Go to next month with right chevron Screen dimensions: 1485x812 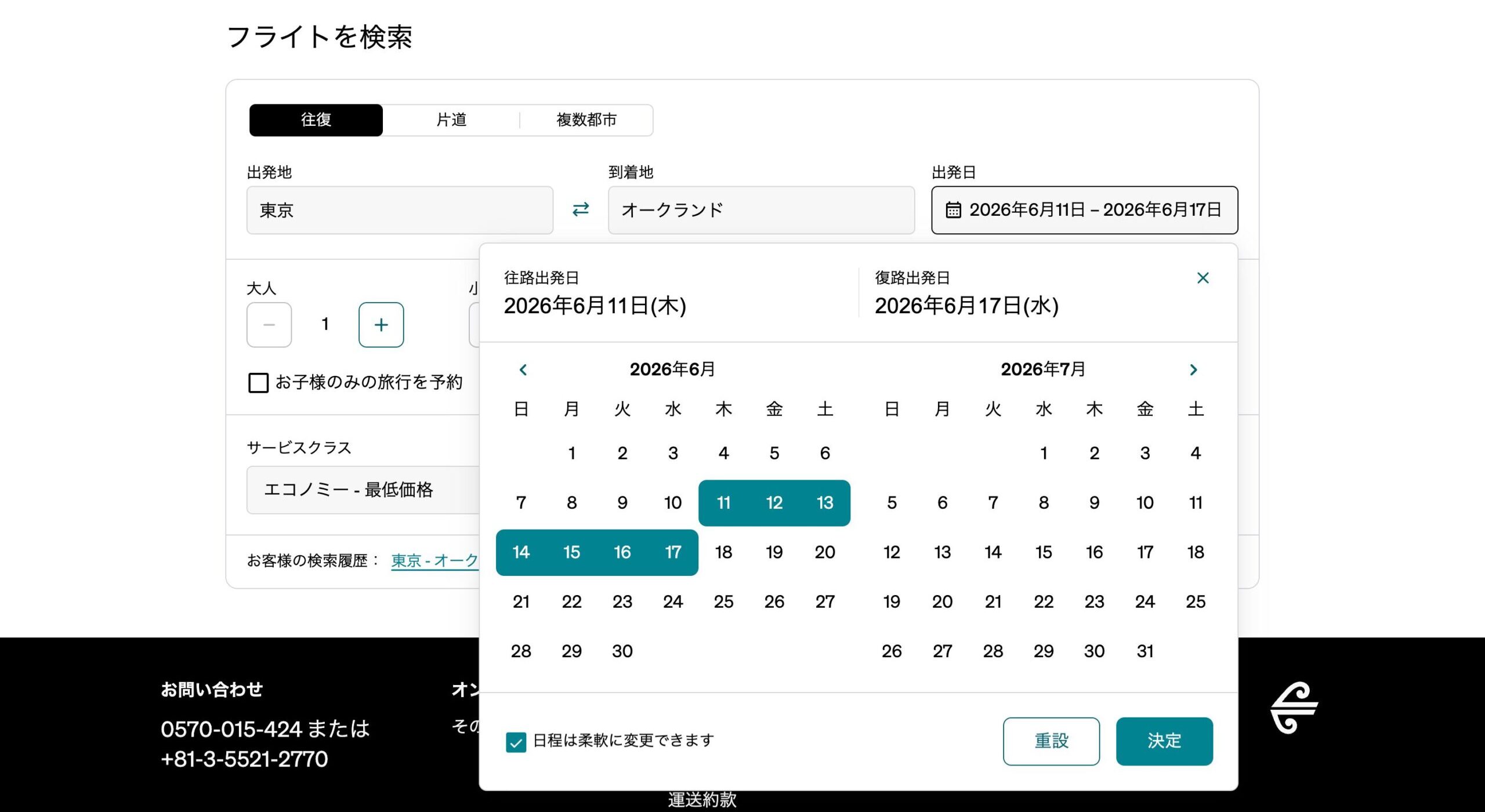pos(1193,369)
